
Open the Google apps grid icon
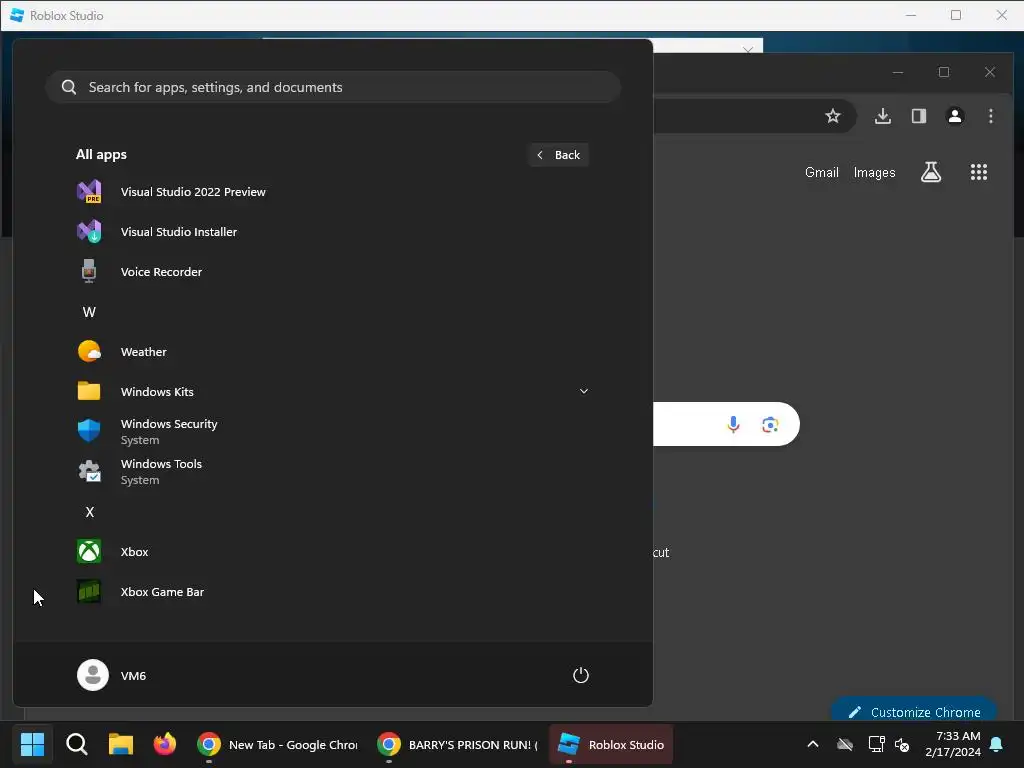tap(978, 172)
